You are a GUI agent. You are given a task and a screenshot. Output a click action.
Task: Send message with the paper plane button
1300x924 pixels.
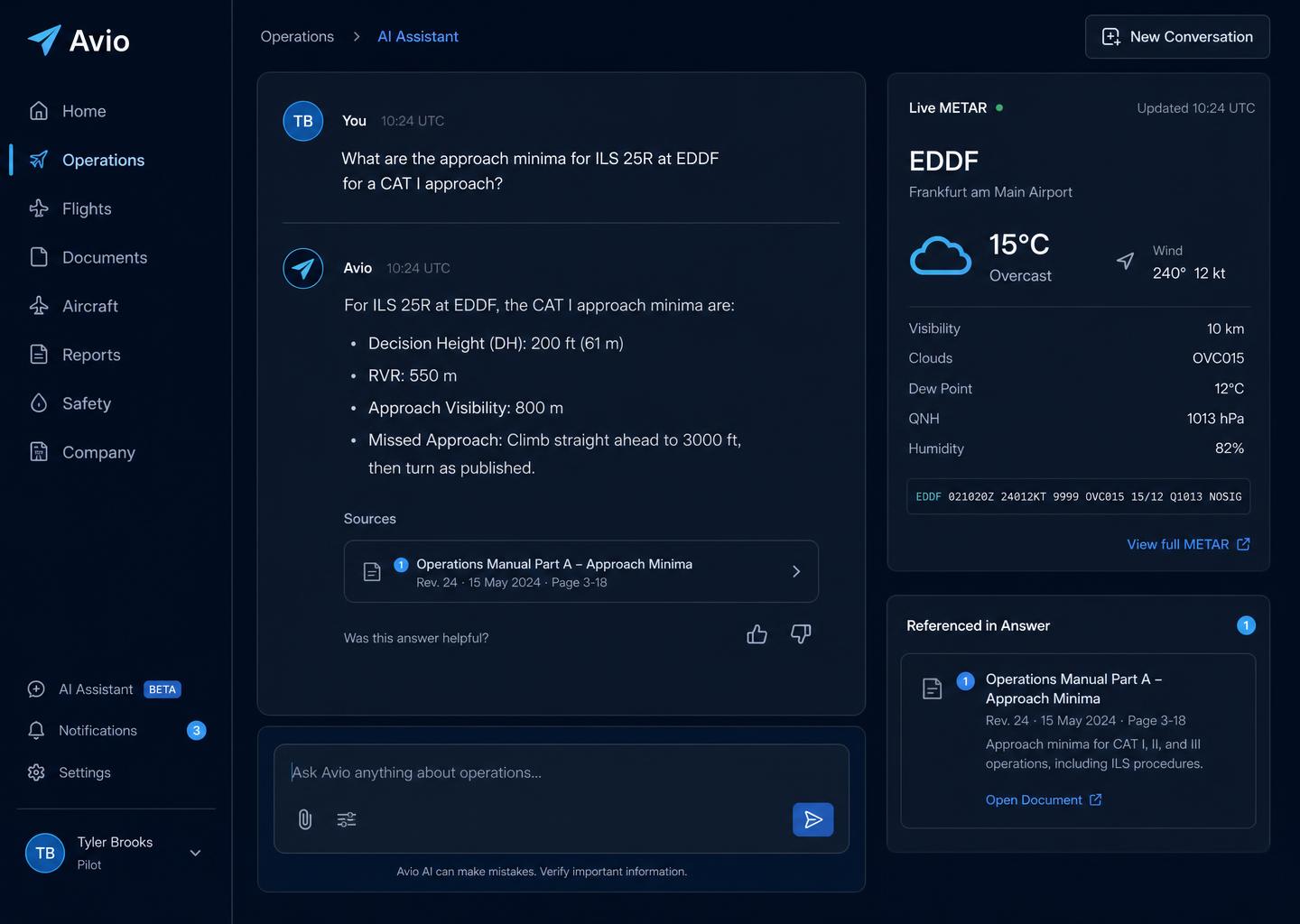[x=813, y=819]
